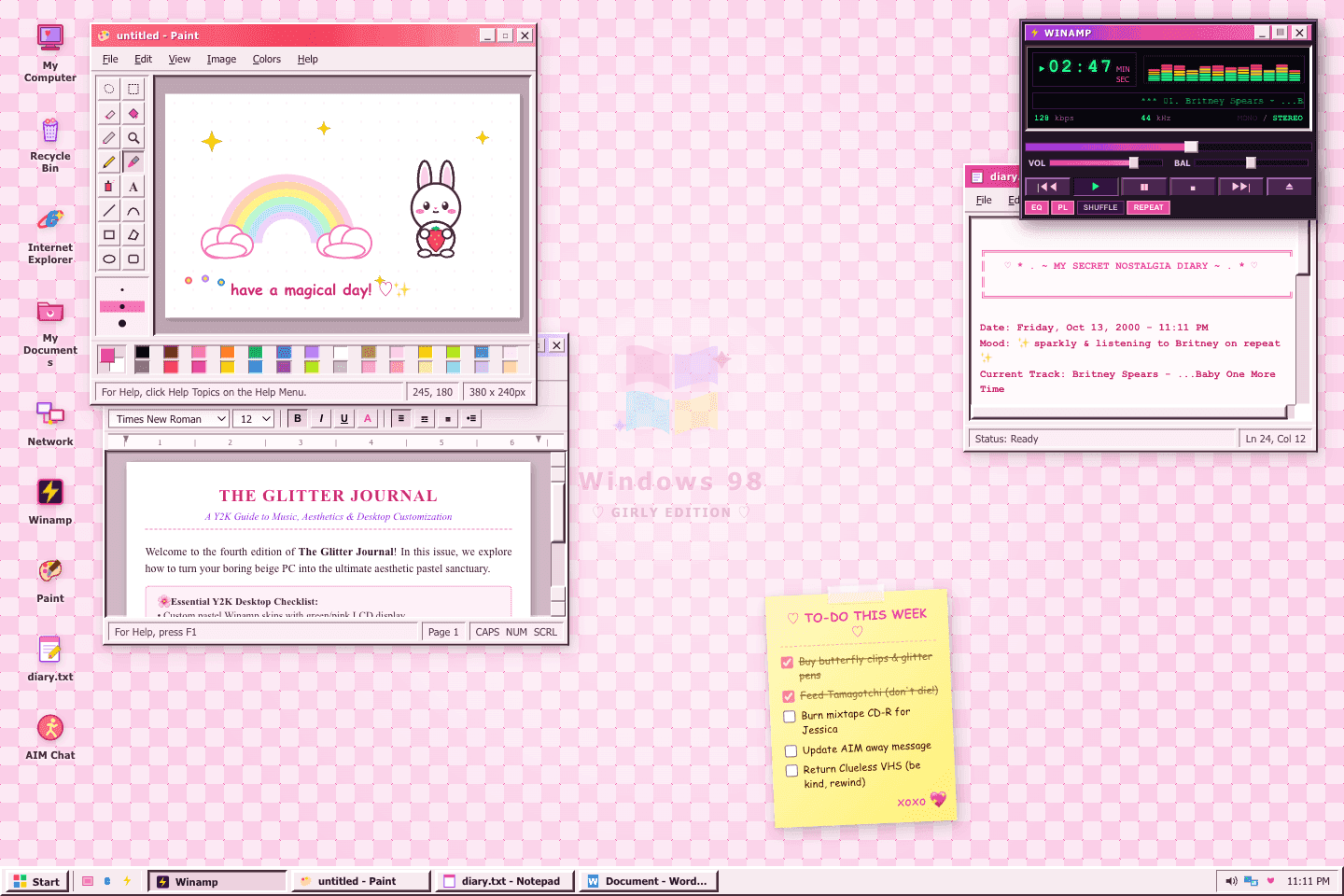The height and width of the screenshot is (896, 1344).
Task: Click the Winamp VOL slider handle
Action: pyautogui.click(x=1134, y=162)
